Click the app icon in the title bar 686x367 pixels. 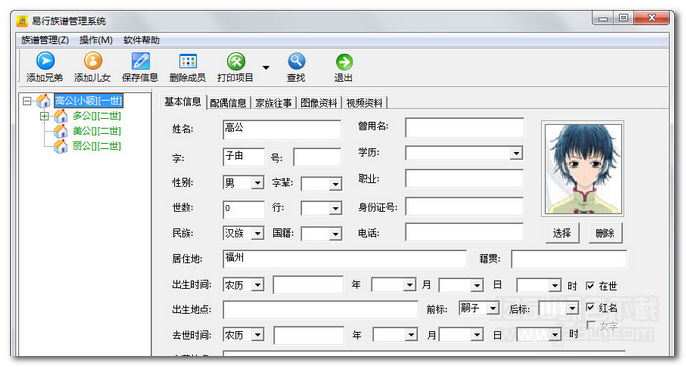(x=22, y=21)
